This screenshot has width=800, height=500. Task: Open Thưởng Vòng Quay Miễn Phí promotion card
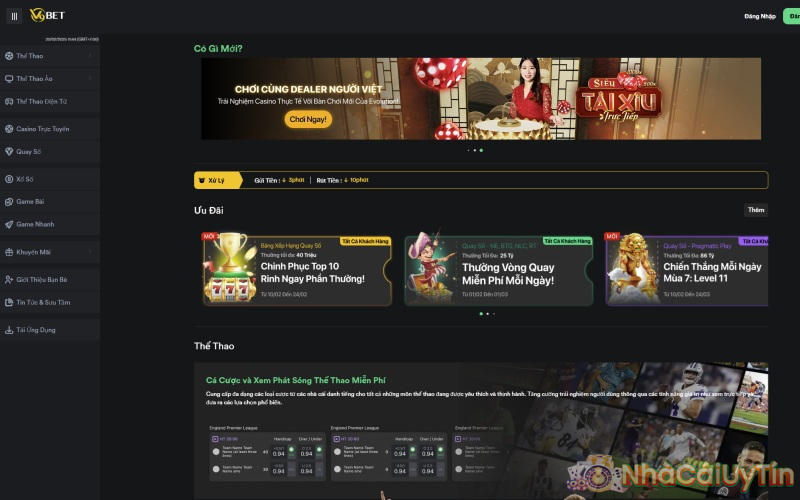pyautogui.click(x=498, y=270)
